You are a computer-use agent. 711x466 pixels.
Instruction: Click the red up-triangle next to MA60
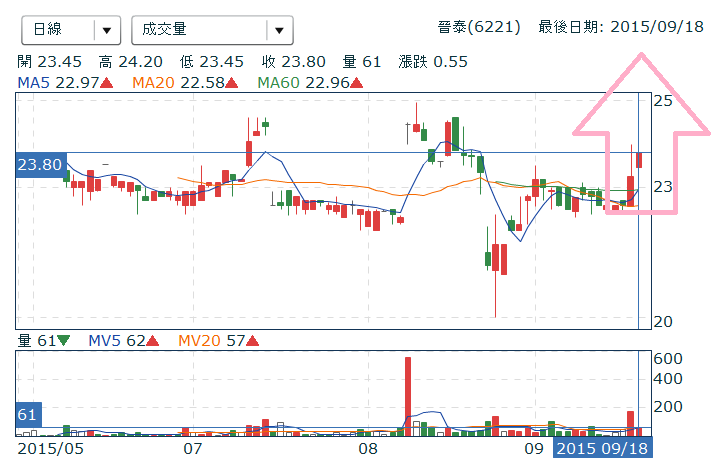click(x=356, y=83)
